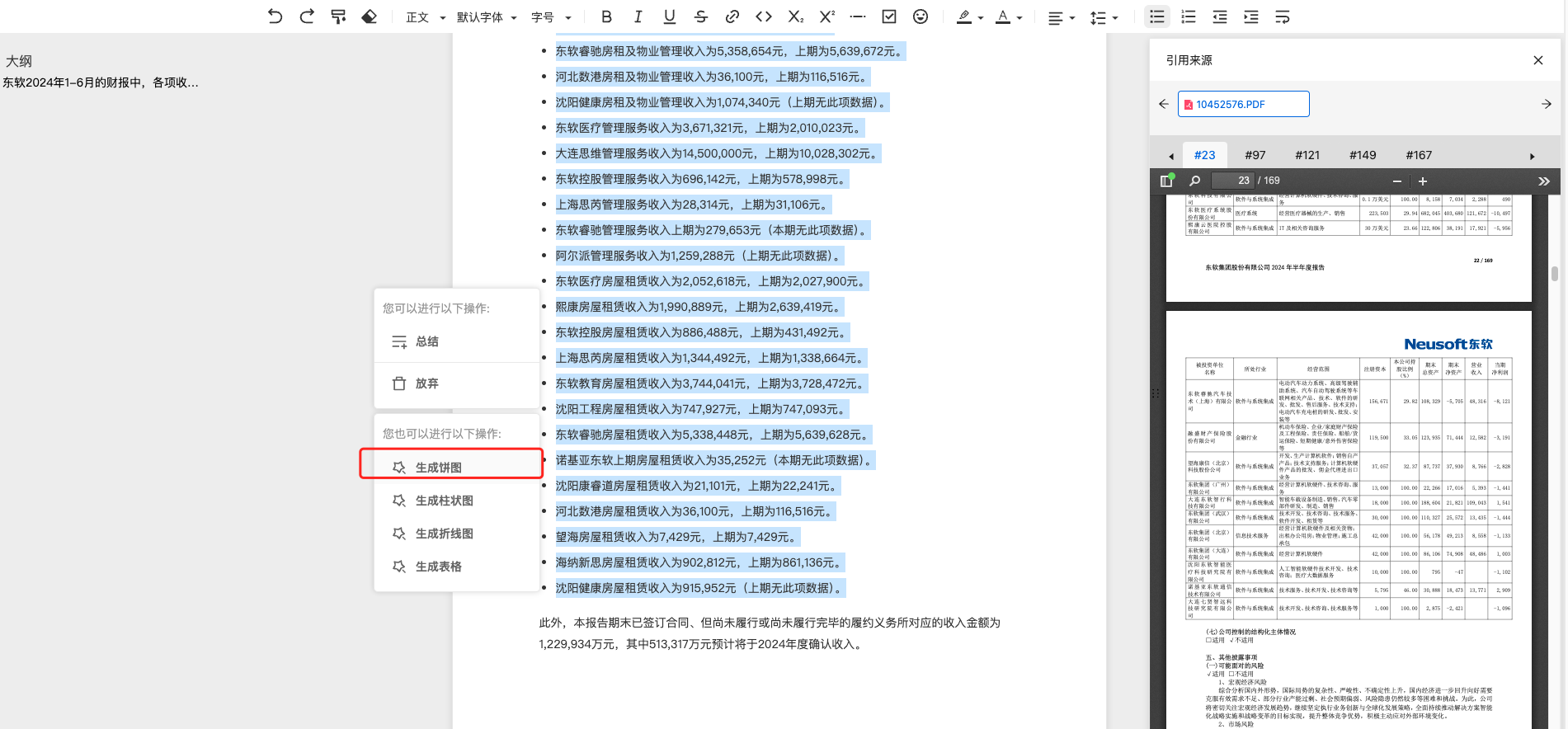Toggle underline formatting
Screen dimensions: 1568x729
(669, 16)
